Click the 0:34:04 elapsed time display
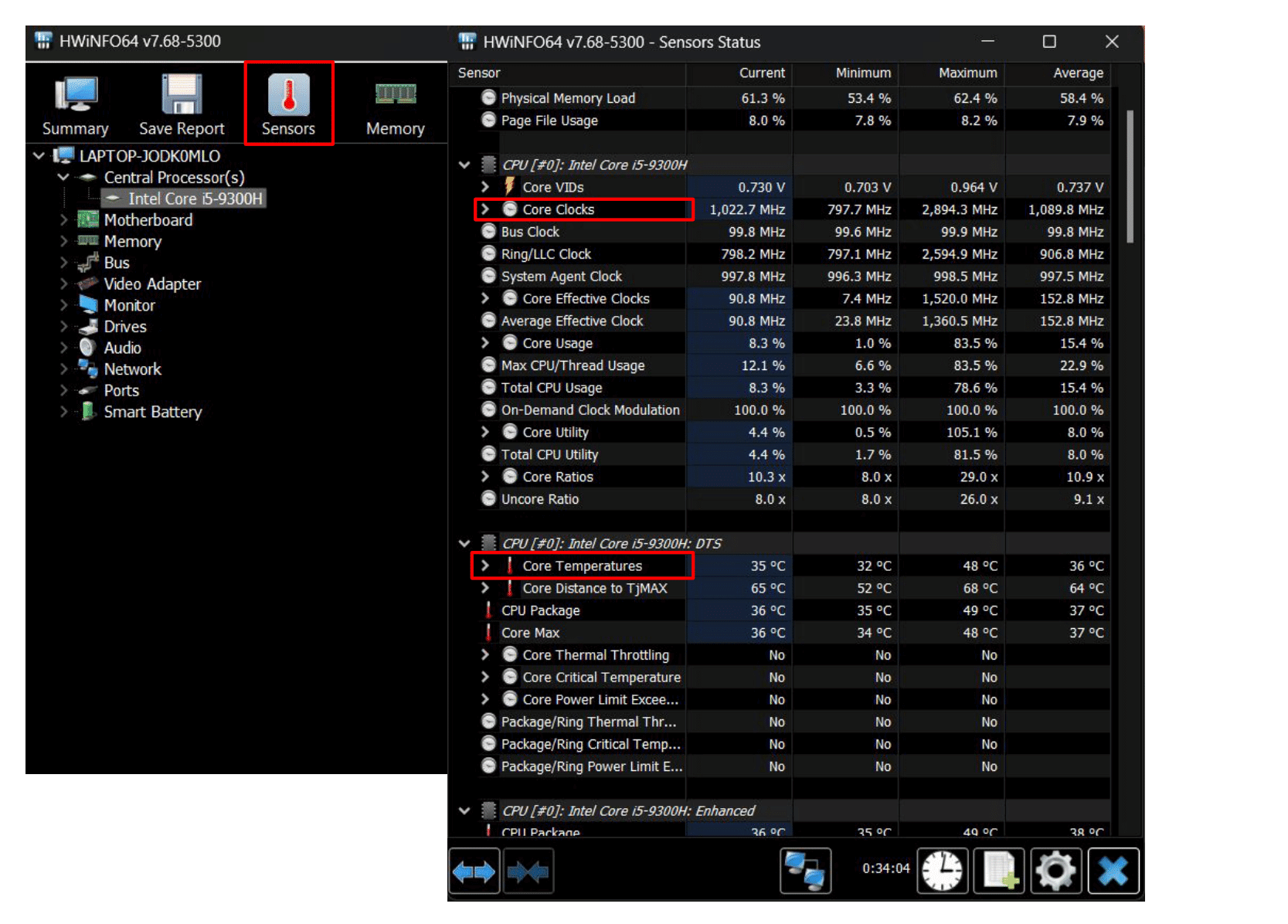The height and width of the screenshot is (924, 1288). [x=885, y=868]
